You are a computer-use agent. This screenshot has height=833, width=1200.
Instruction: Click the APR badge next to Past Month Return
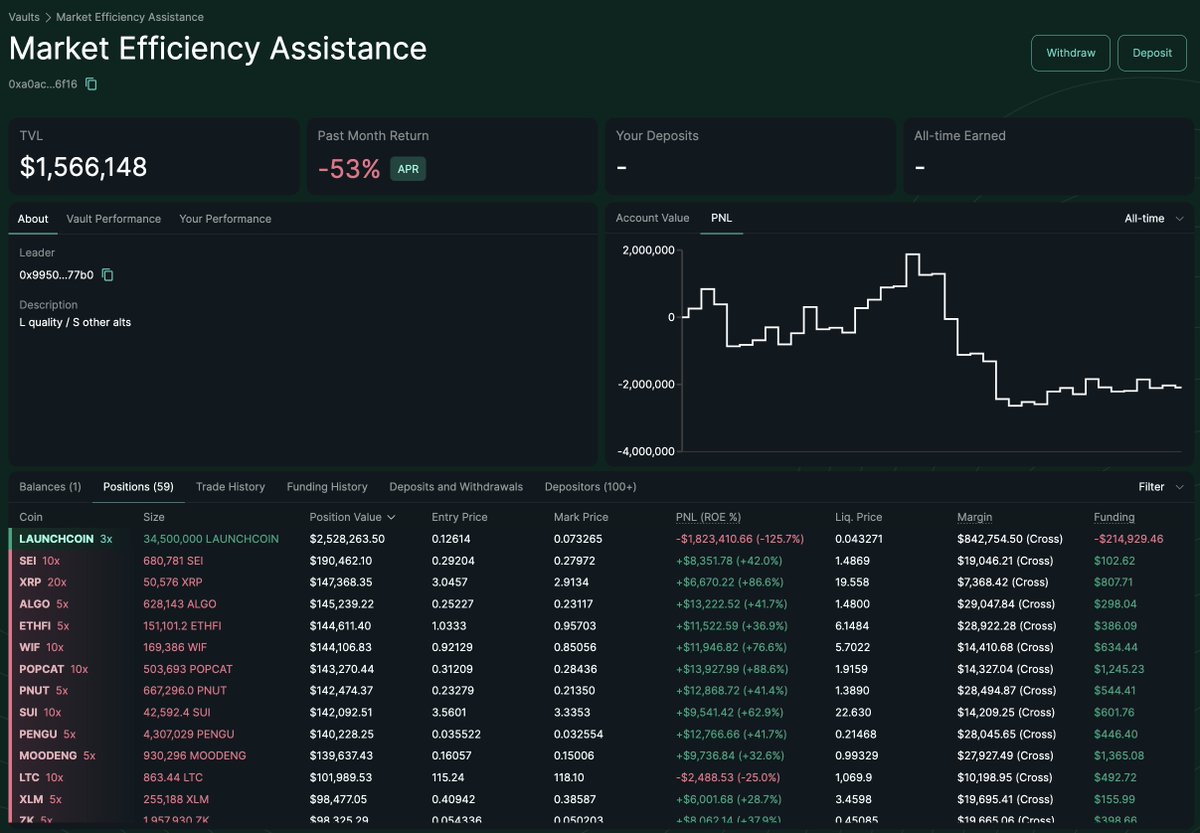[408, 169]
